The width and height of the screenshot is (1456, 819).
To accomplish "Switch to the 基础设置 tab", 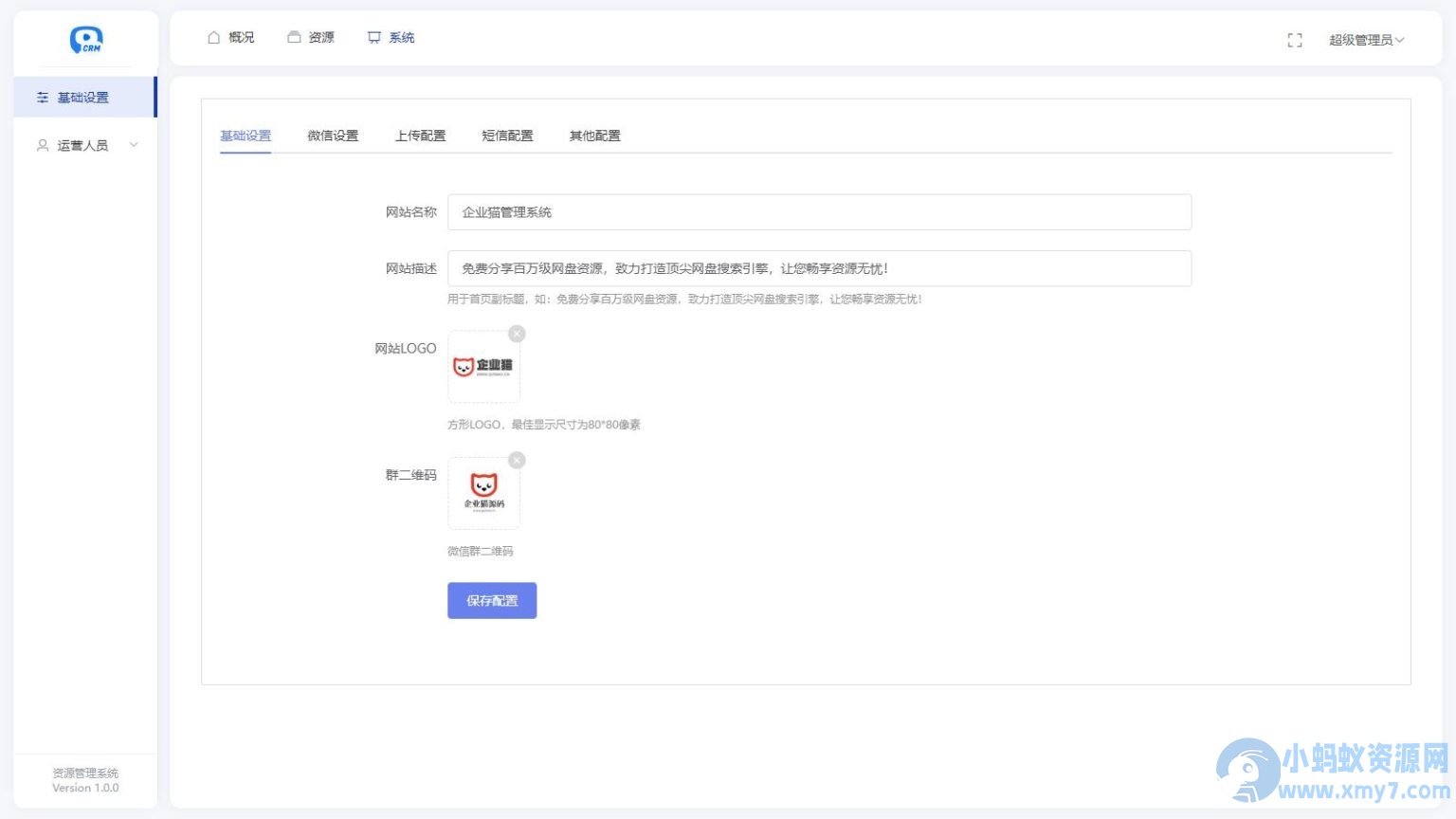I will 246,136.
